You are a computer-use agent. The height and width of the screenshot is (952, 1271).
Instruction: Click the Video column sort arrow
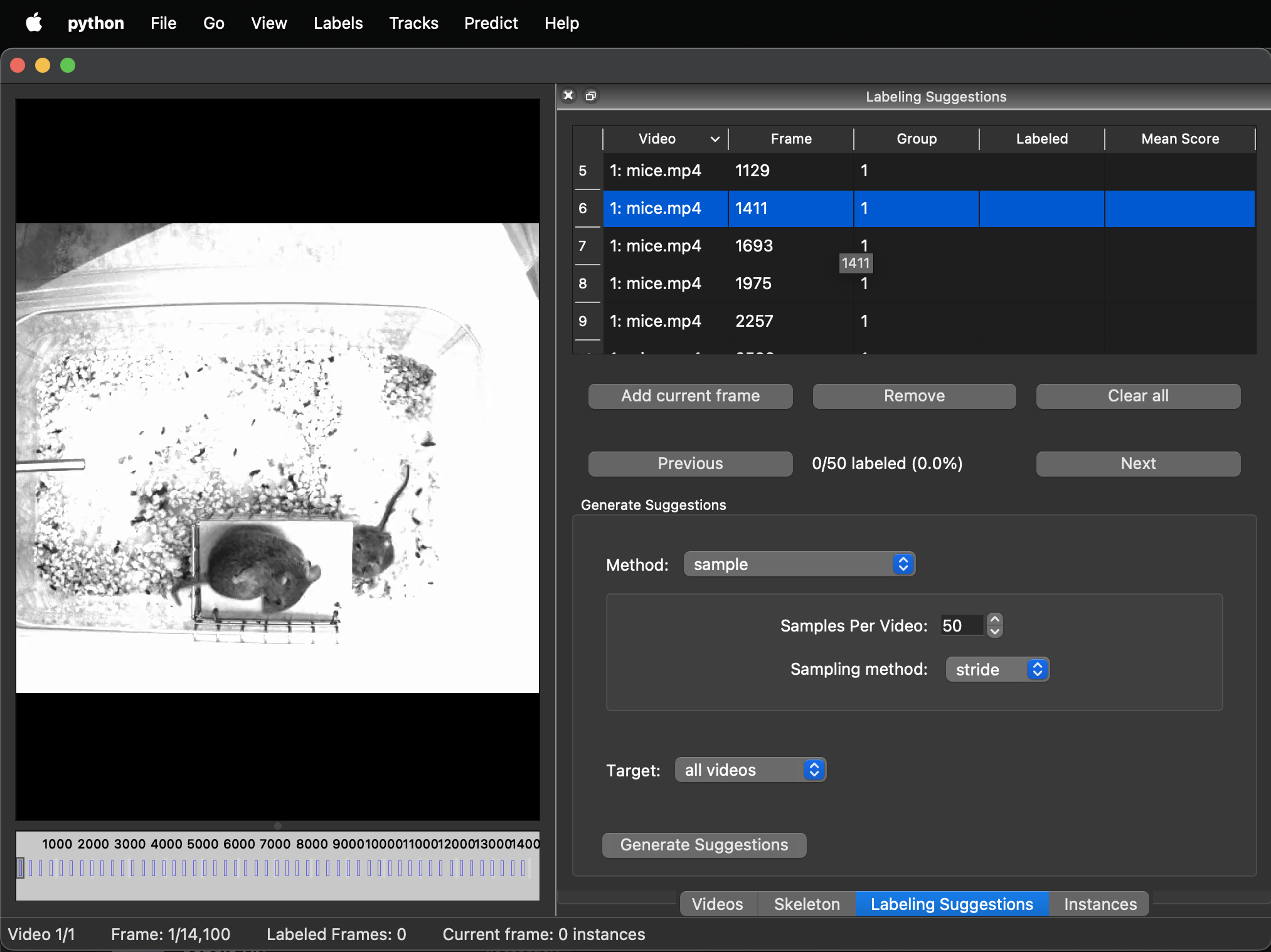715,139
